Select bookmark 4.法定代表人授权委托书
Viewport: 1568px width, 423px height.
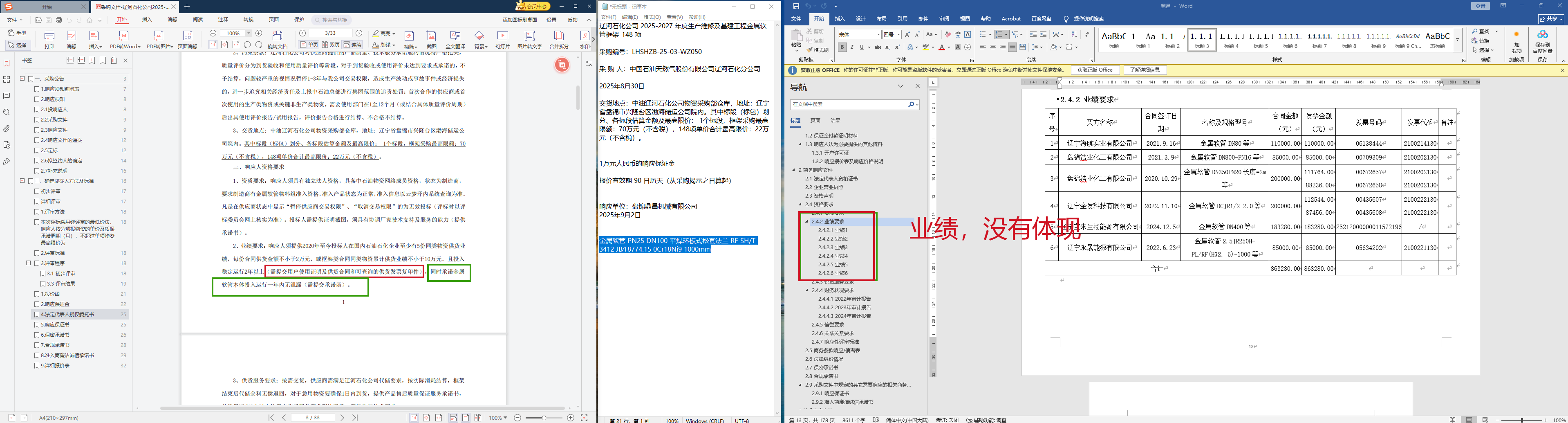(x=81, y=315)
